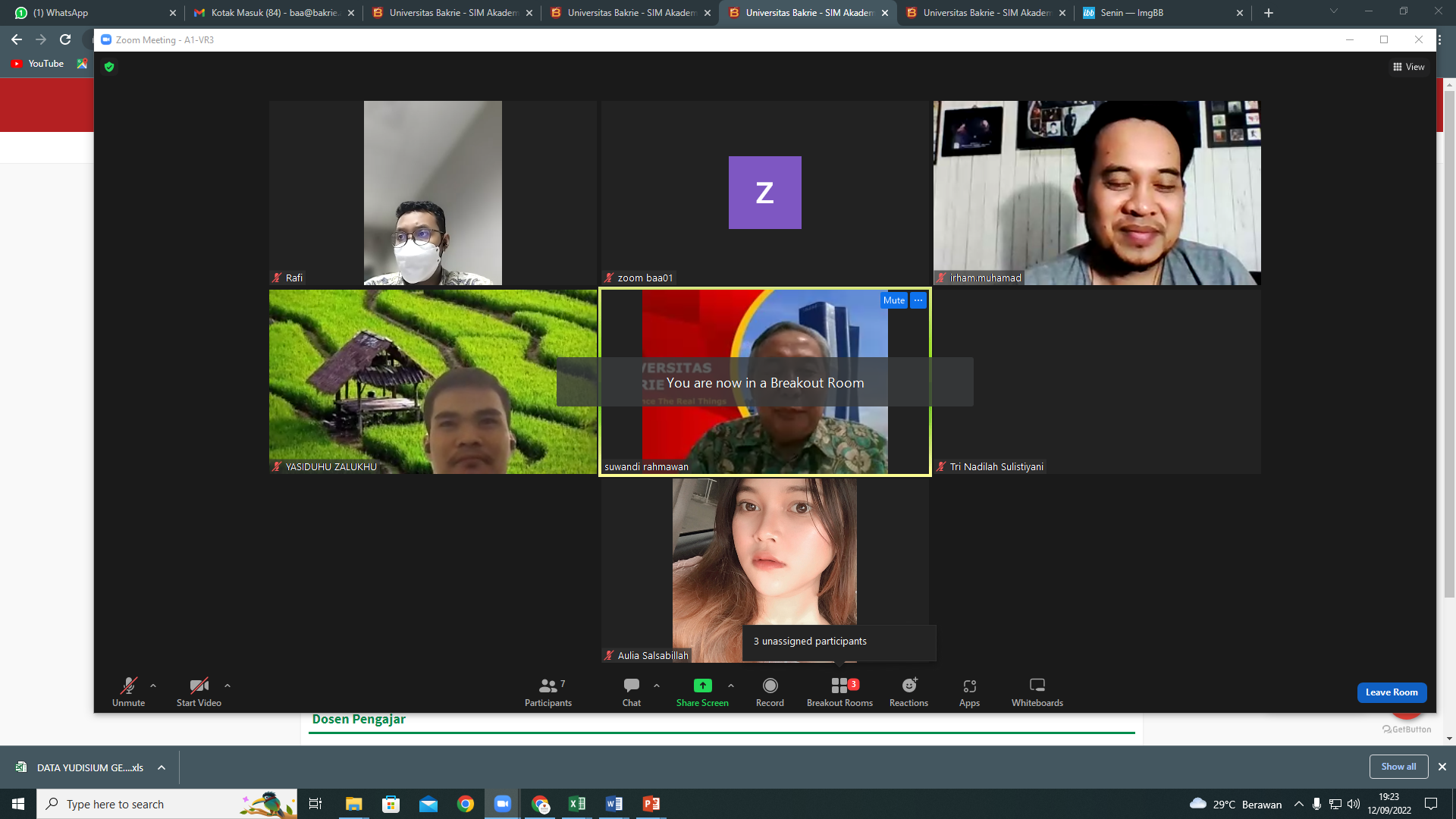
Task: Open clock and calendar showing 19:23
Action: [x=1389, y=804]
